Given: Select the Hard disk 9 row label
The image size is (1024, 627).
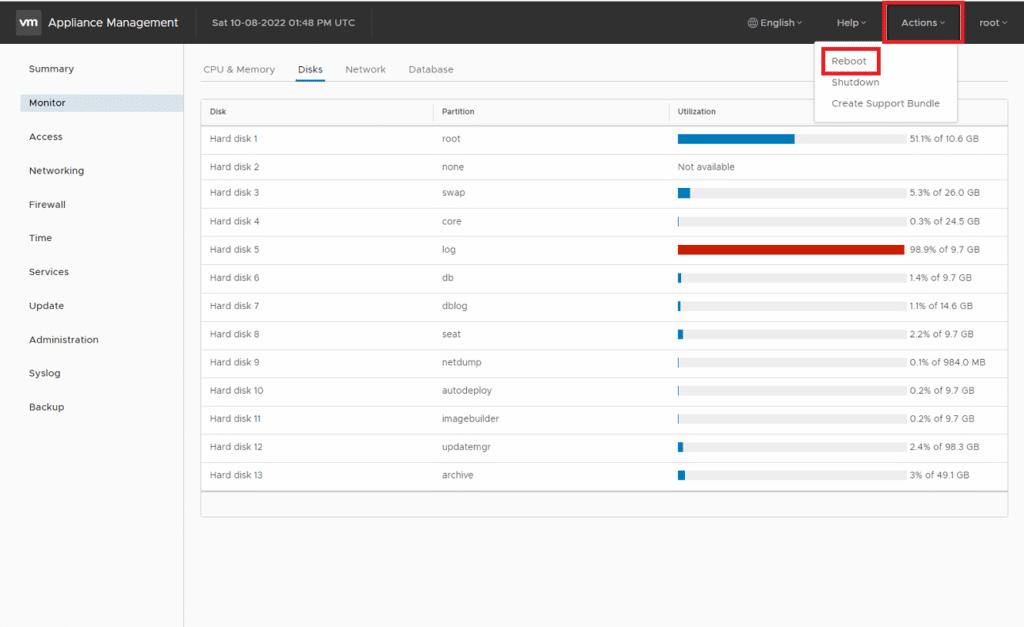Looking at the screenshot, I should pyautogui.click(x=234, y=362).
